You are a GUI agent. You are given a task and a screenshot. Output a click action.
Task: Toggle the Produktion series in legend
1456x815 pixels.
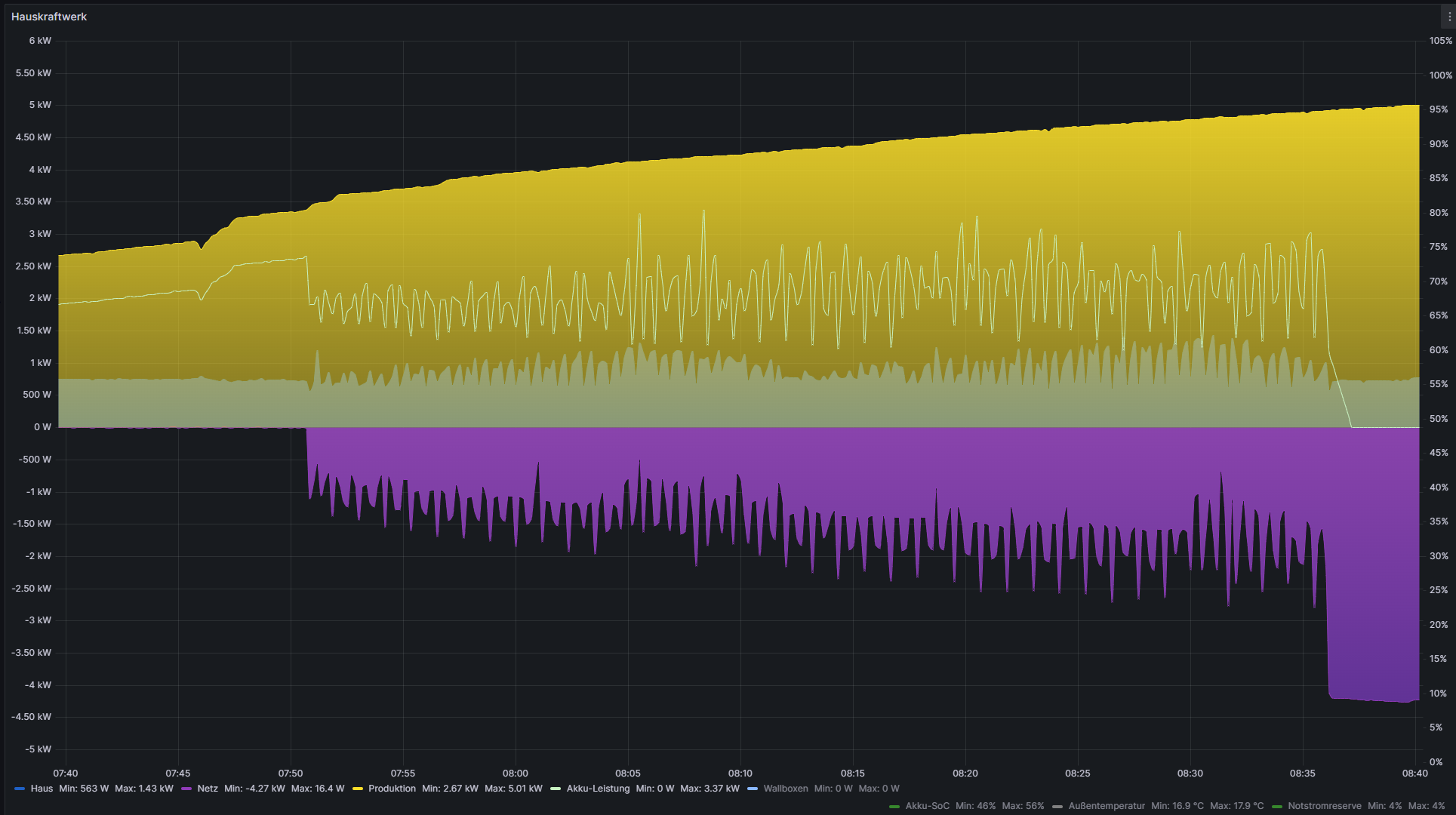[x=392, y=789]
